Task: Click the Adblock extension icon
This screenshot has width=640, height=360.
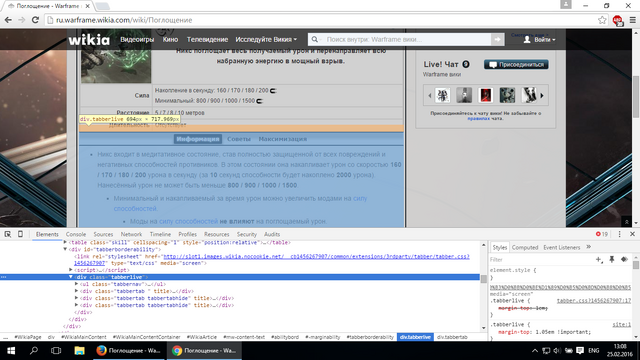Action: [x=618, y=20]
